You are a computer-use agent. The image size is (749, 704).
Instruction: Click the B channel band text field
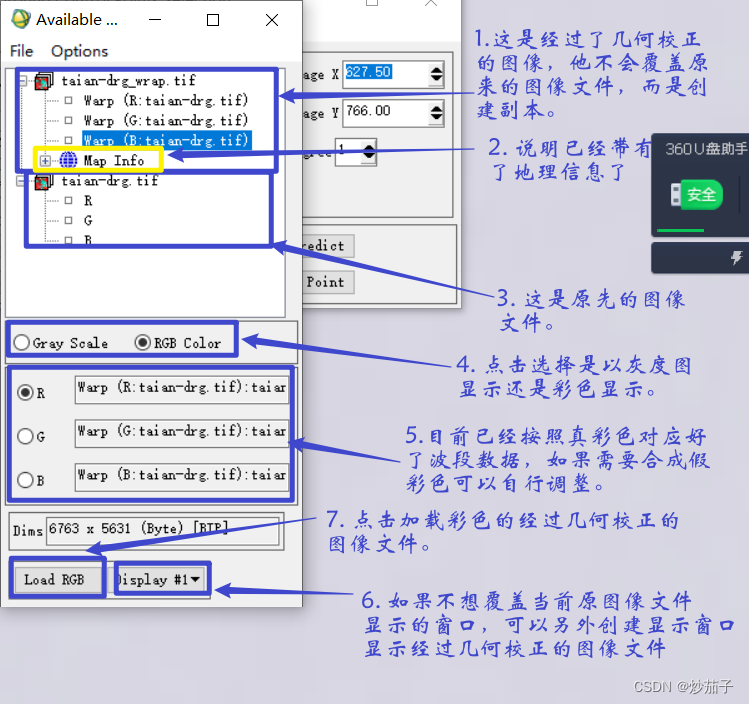click(x=182, y=478)
